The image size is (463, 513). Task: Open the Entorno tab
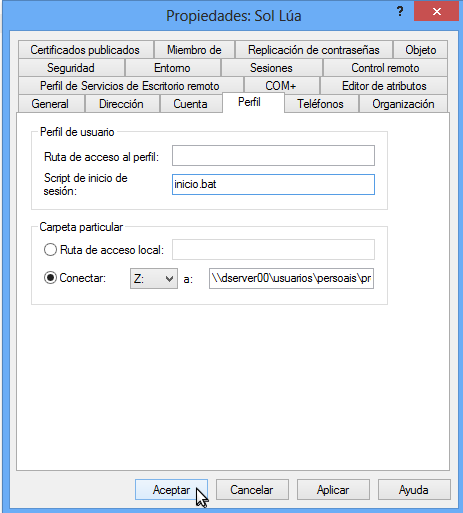172,68
